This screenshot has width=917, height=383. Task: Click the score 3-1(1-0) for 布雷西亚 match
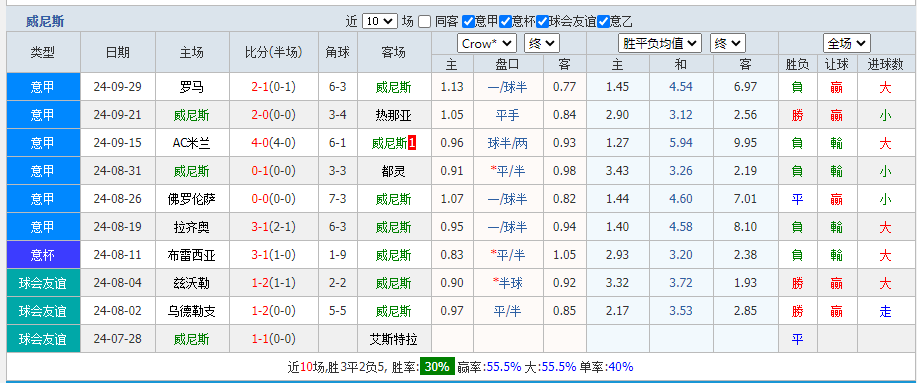[274, 255]
